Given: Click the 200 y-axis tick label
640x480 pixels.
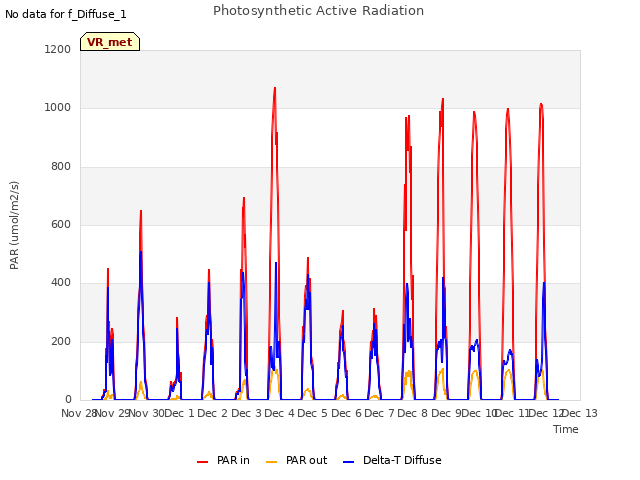Looking at the screenshot, I should coord(61,341).
